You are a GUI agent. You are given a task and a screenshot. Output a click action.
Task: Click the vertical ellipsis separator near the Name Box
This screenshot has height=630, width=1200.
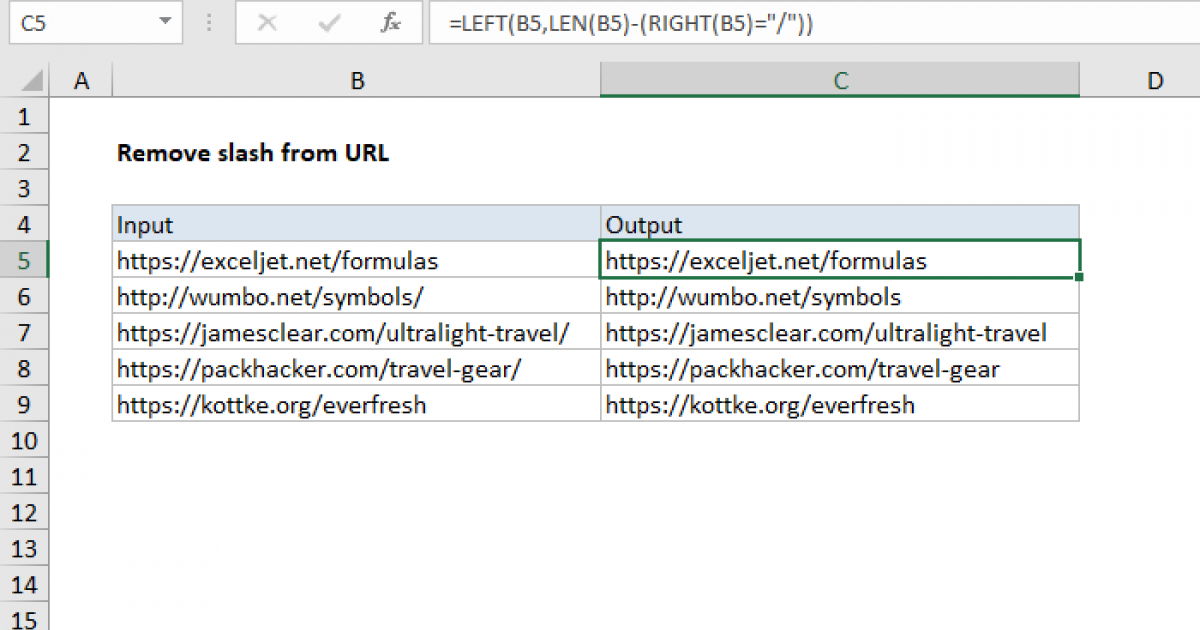208,23
